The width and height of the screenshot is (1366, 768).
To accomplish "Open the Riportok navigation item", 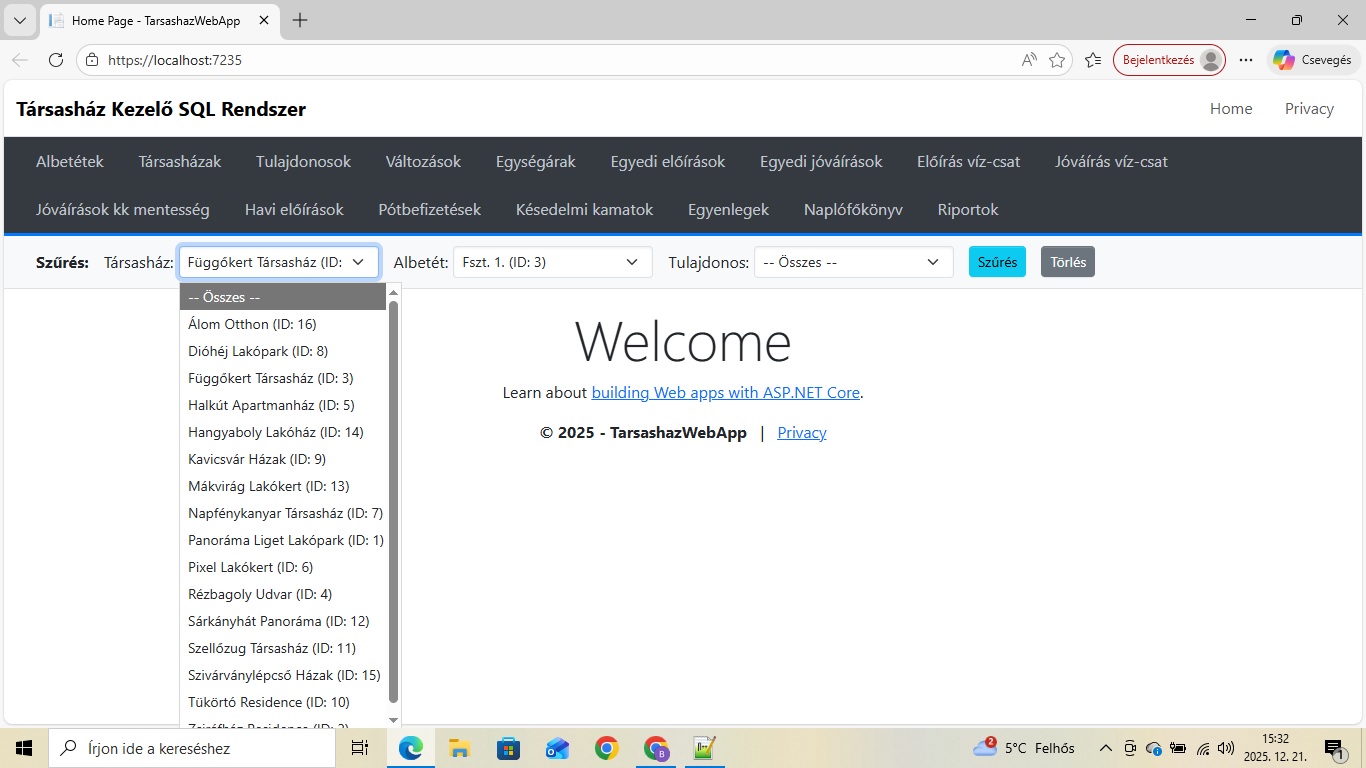I will (x=967, y=209).
